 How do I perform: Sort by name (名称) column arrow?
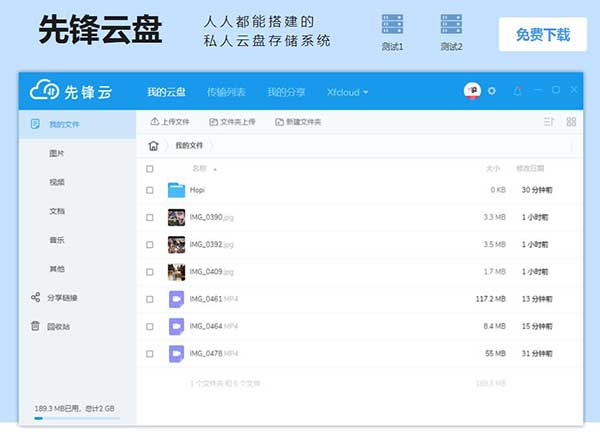point(215,169)
